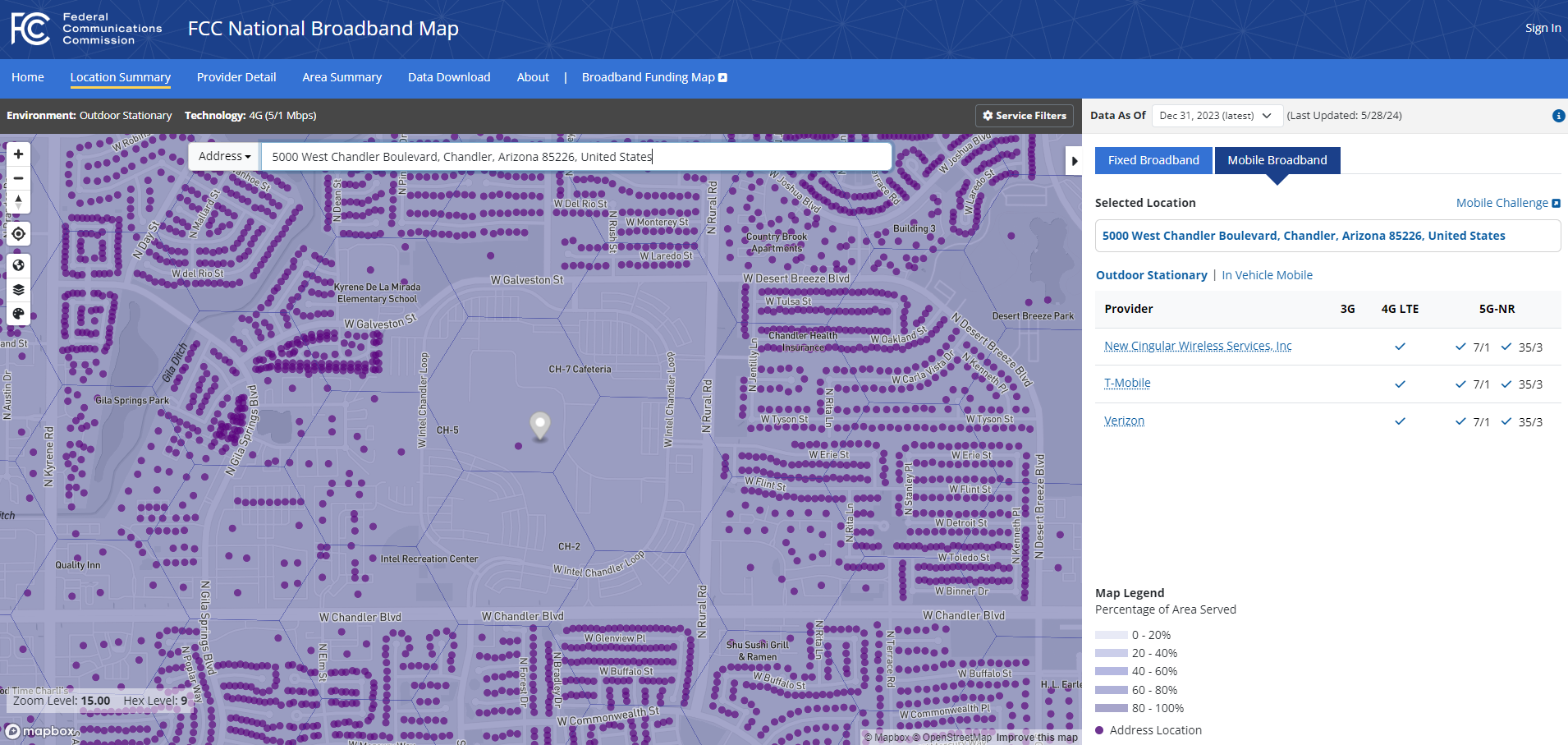Screen dimensions: 1568x745
Task: Click 60 - 80% legend swatch
Action: click(1112, 690)
